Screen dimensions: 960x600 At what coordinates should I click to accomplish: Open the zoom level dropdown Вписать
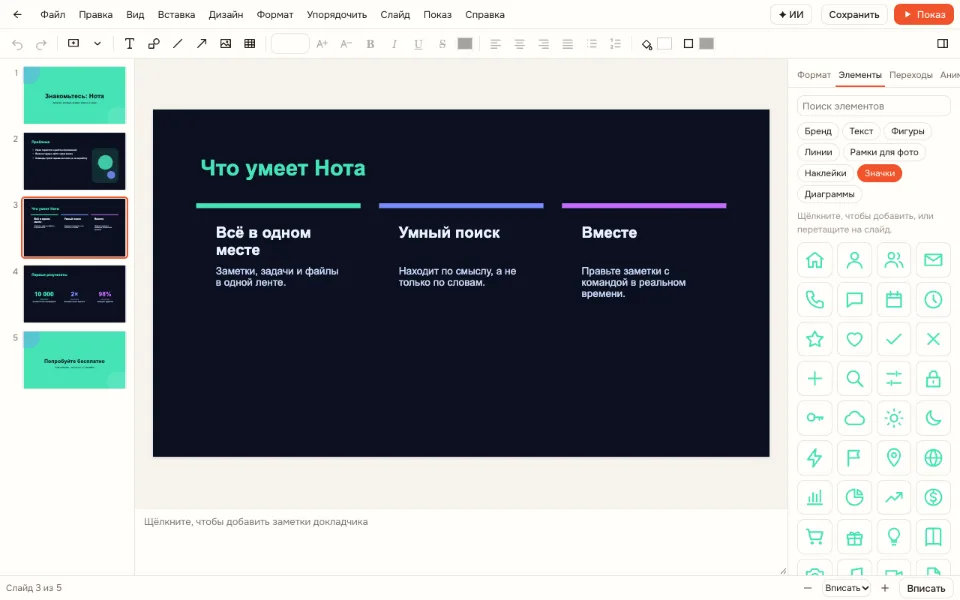click(x=847, y=588)
